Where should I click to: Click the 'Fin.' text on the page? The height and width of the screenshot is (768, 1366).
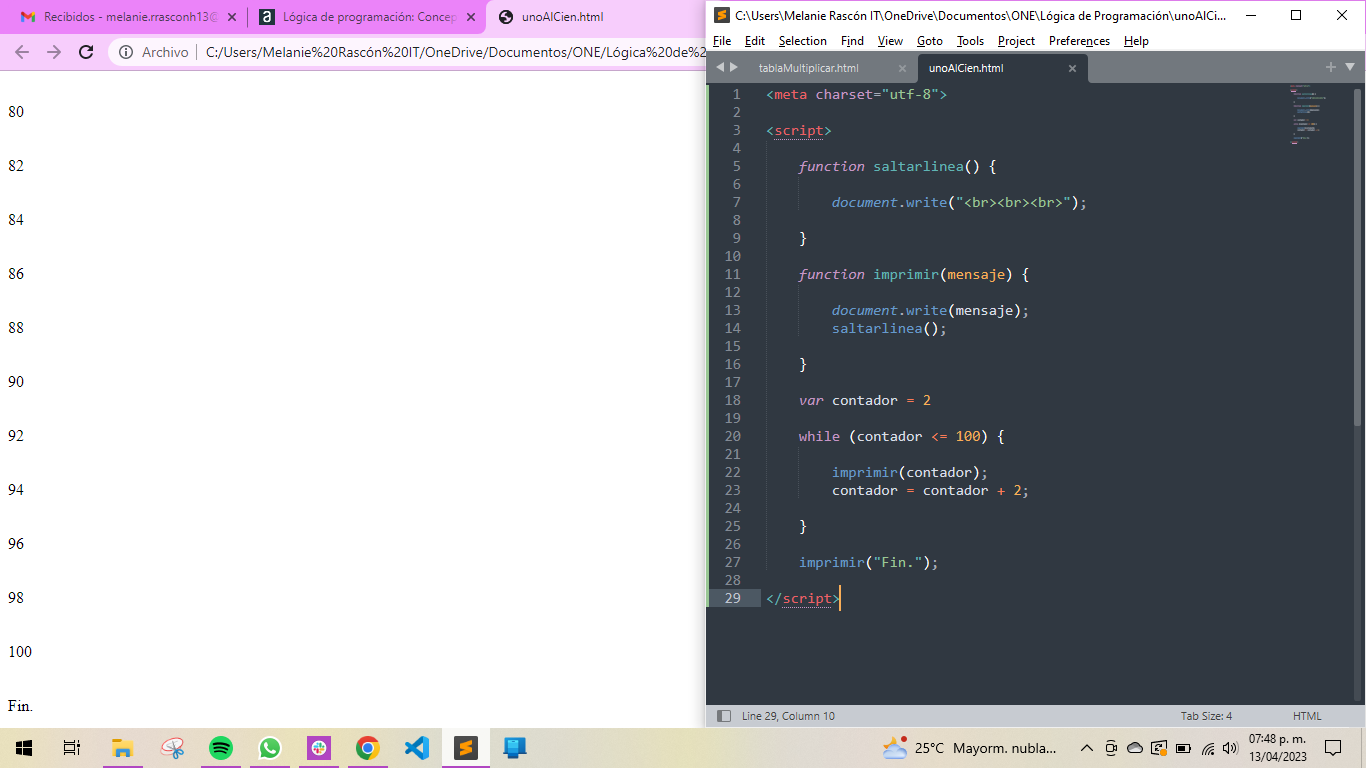[20, 706]
